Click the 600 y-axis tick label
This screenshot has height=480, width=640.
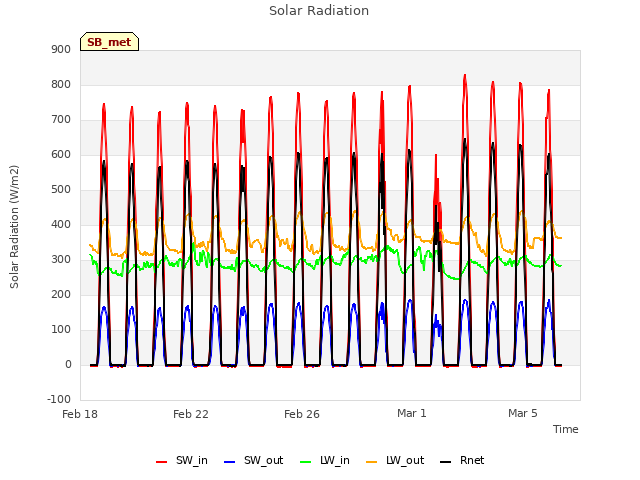point(61,155)
